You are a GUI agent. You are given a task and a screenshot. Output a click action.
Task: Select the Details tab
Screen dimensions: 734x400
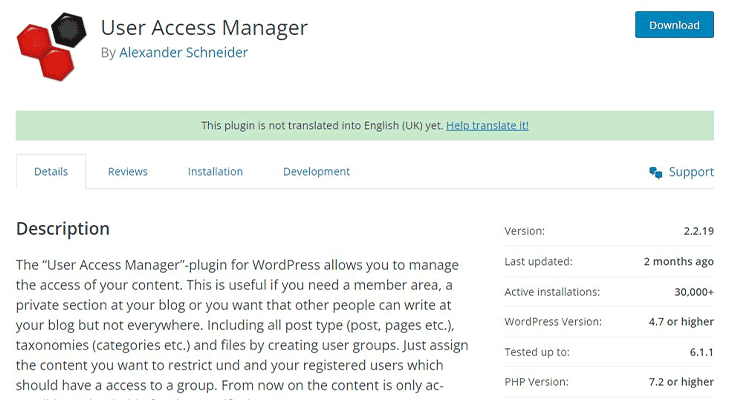[51, 171]
